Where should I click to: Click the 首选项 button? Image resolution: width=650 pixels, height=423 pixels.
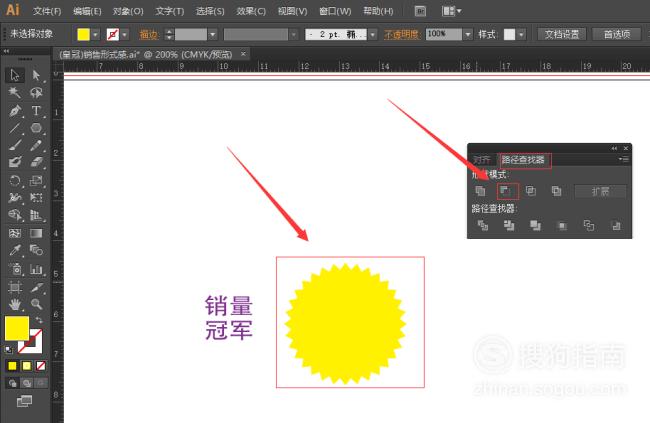[617, 34]
